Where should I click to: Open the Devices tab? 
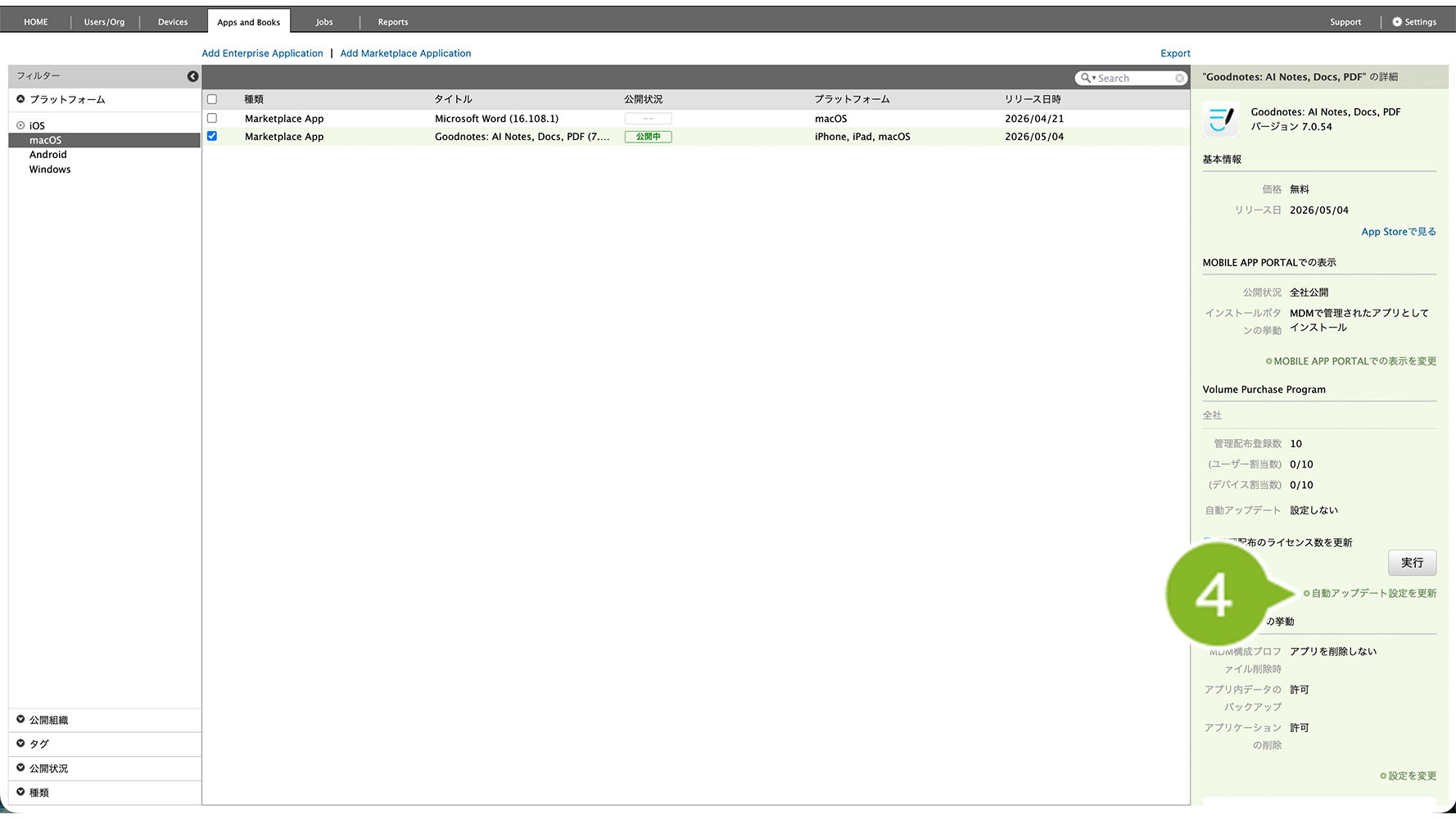click(x=173, y=22)
